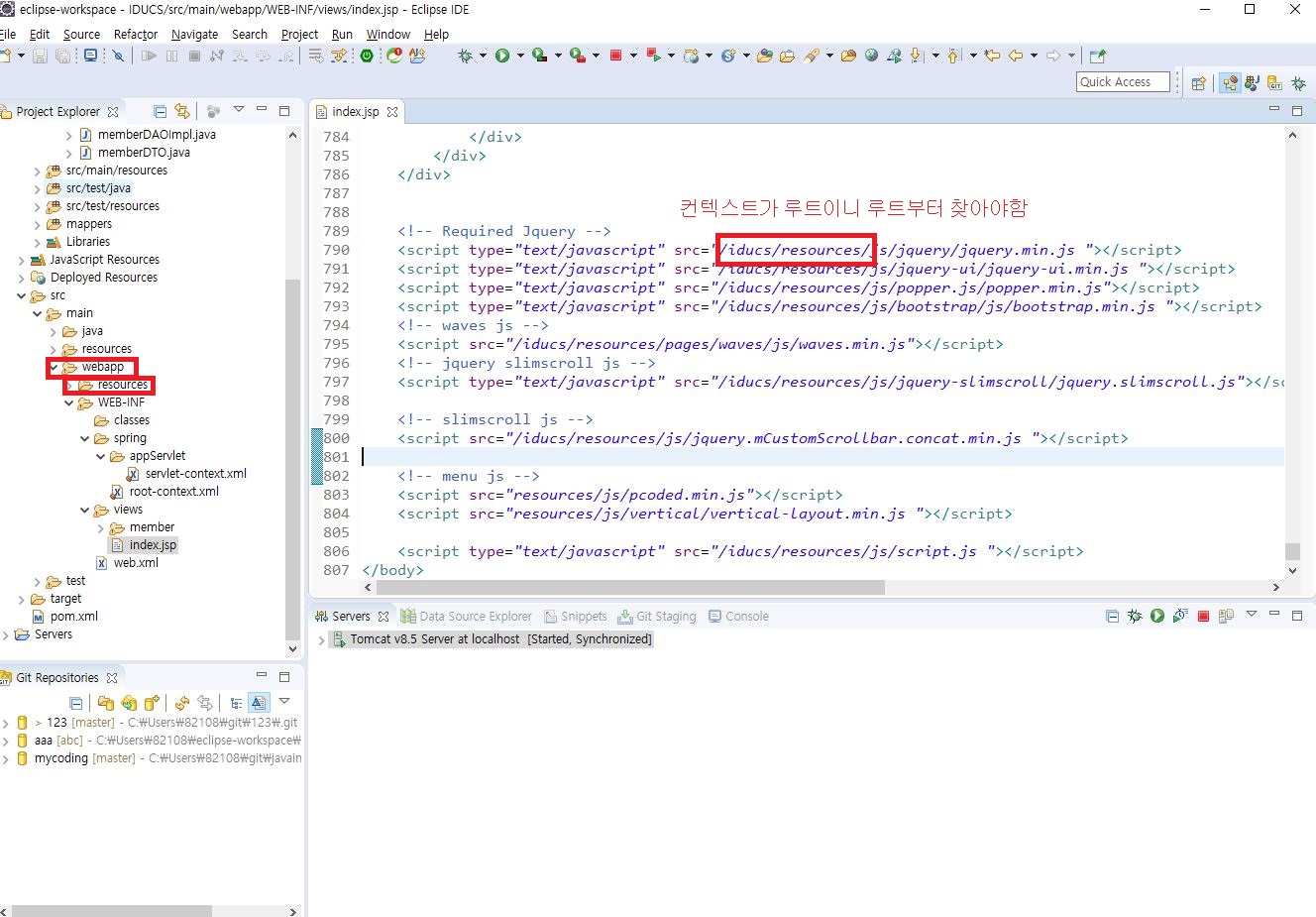Click the editor vertical scrollbar thumb

(1292, 551)
